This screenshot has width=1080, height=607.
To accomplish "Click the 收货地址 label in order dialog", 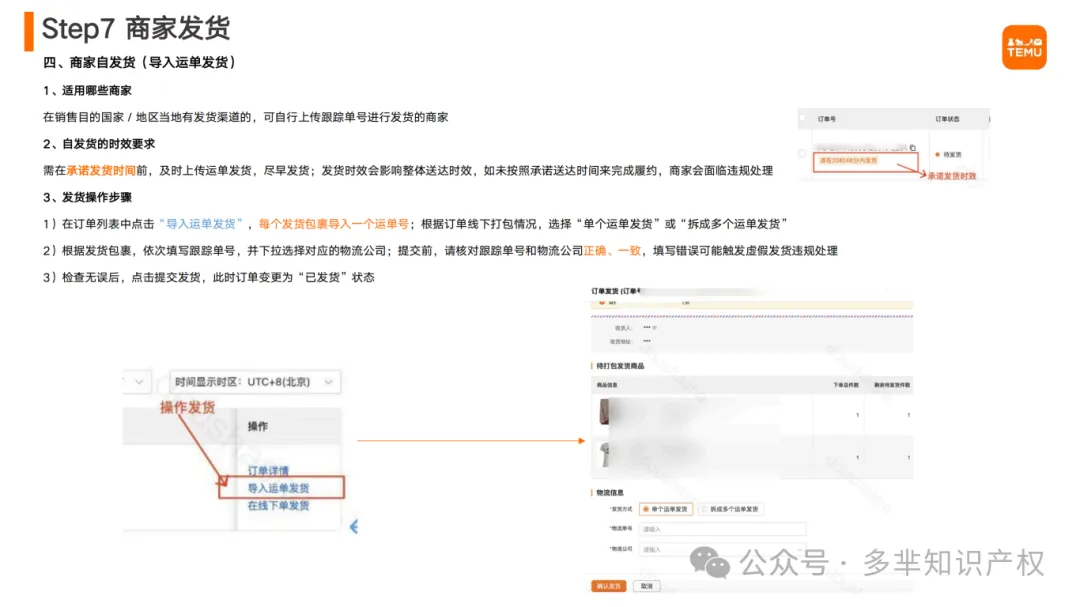I will 621,341.
